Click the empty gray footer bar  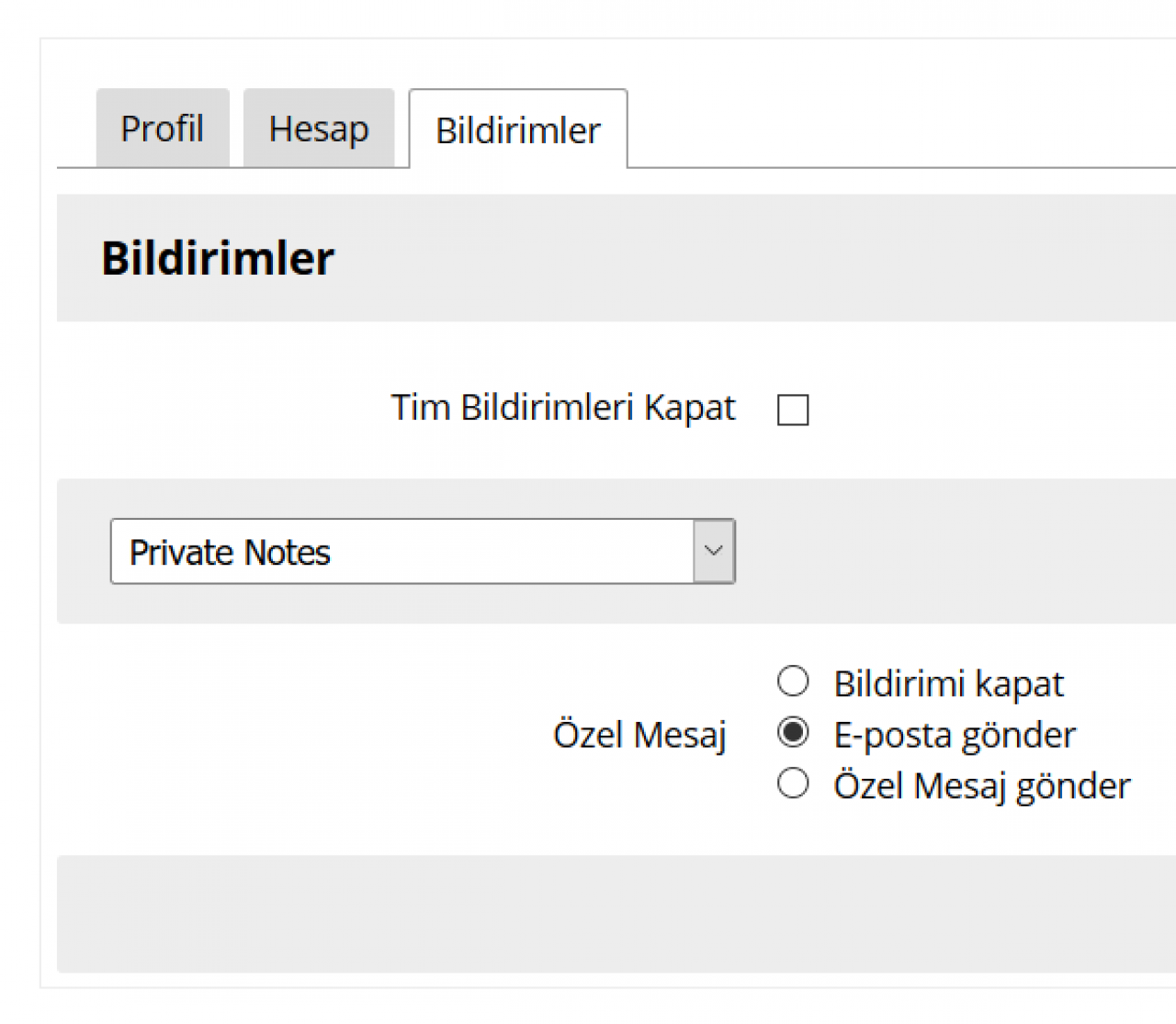tap(616, 914)
